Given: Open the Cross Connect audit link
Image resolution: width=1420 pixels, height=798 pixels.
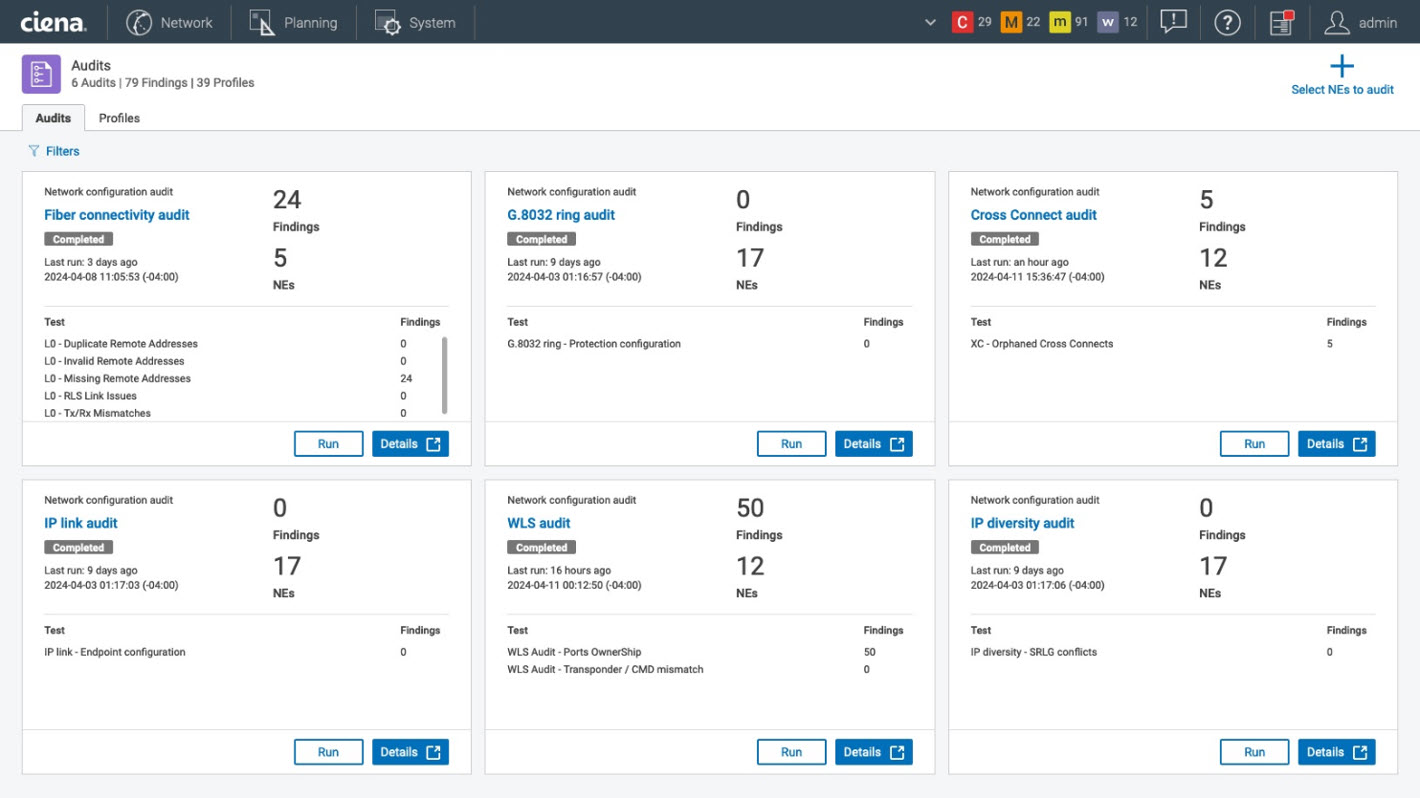Looking at the screenshot, I should click(x=1033, y=215).
